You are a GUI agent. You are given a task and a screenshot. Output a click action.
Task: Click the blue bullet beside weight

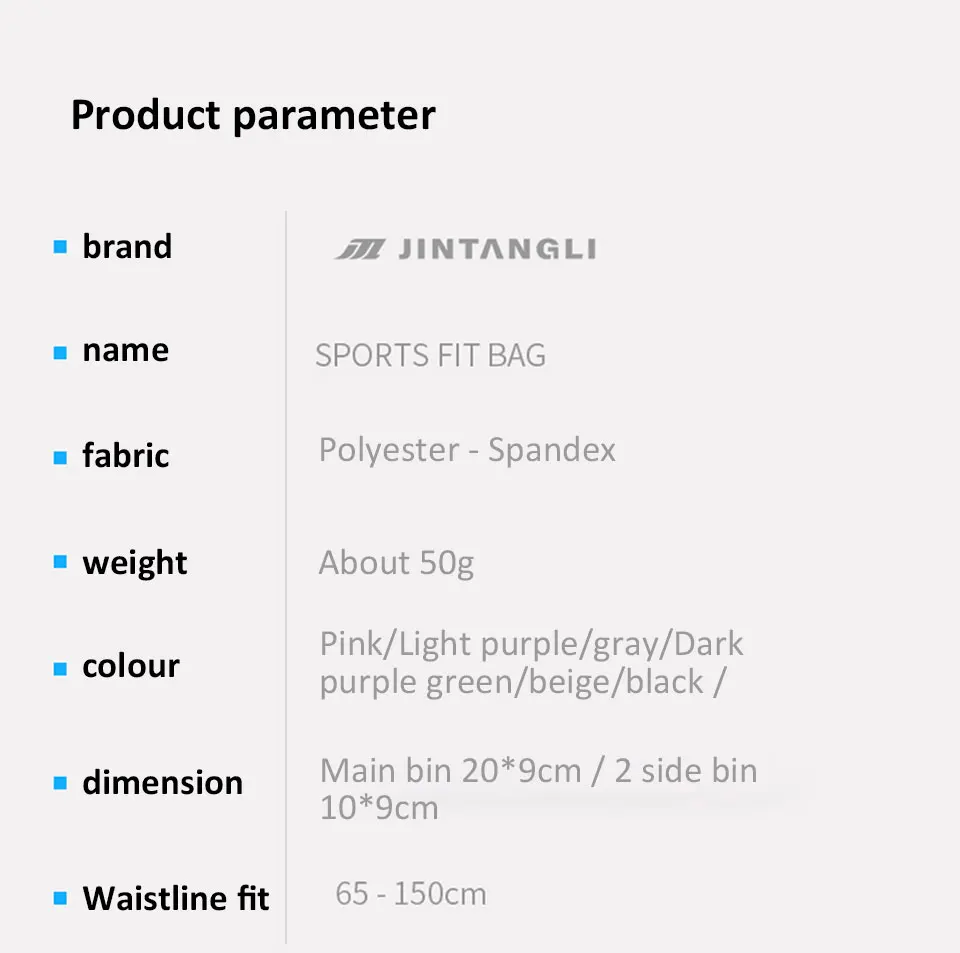60,561
